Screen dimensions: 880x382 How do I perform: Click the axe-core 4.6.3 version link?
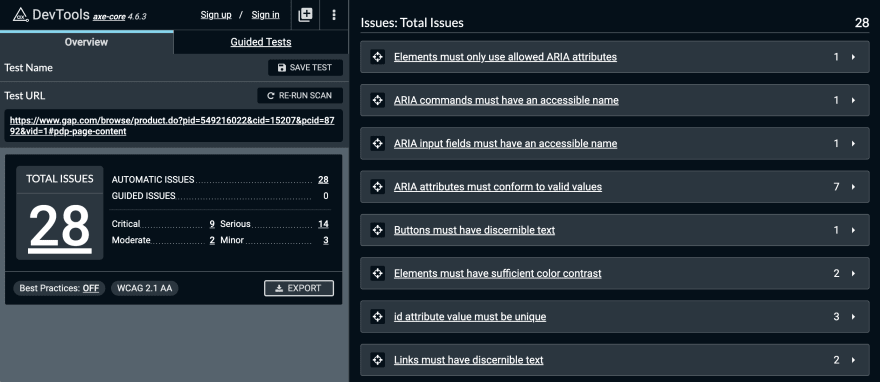[120, 16]
